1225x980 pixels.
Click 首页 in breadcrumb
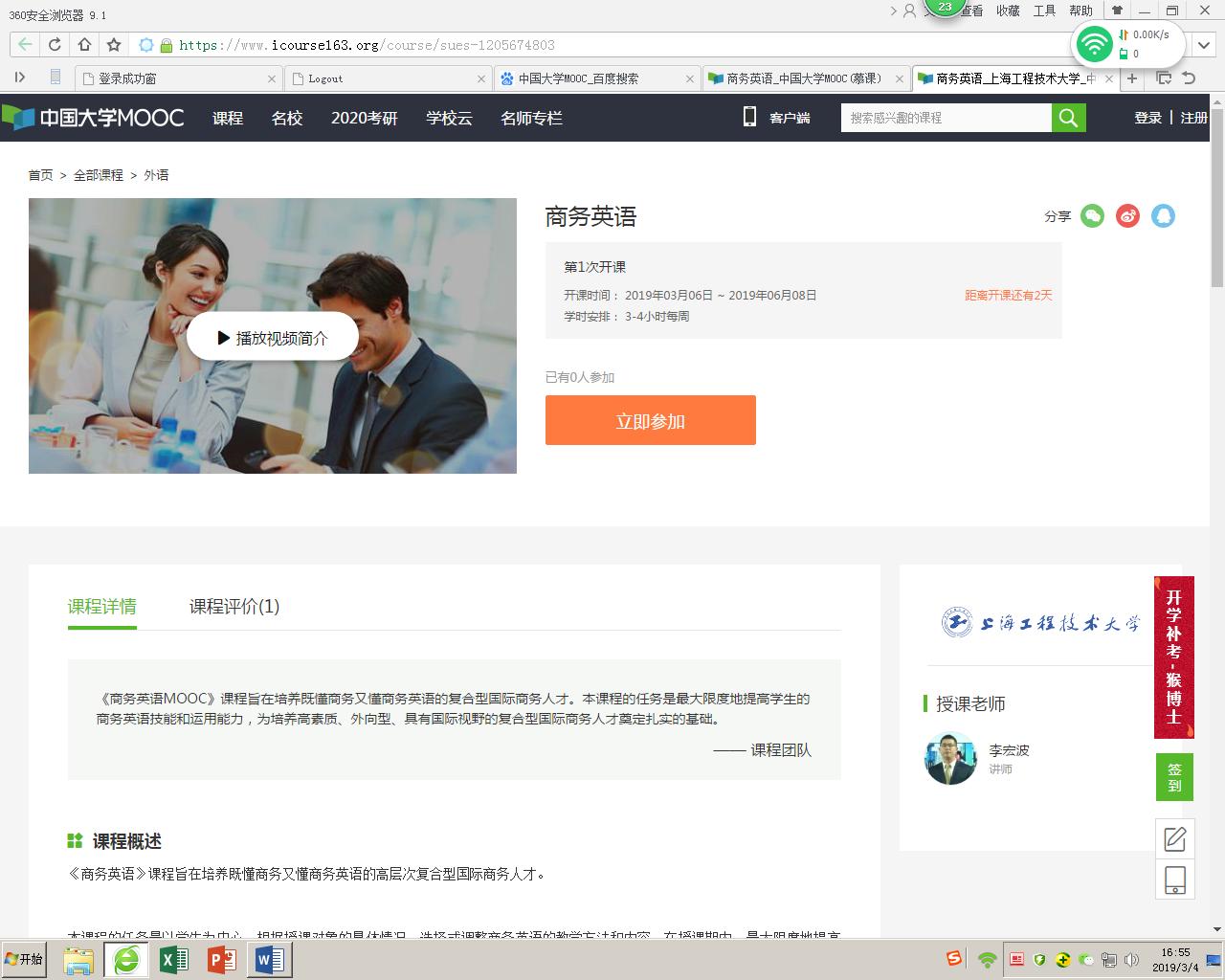[41, 175]
